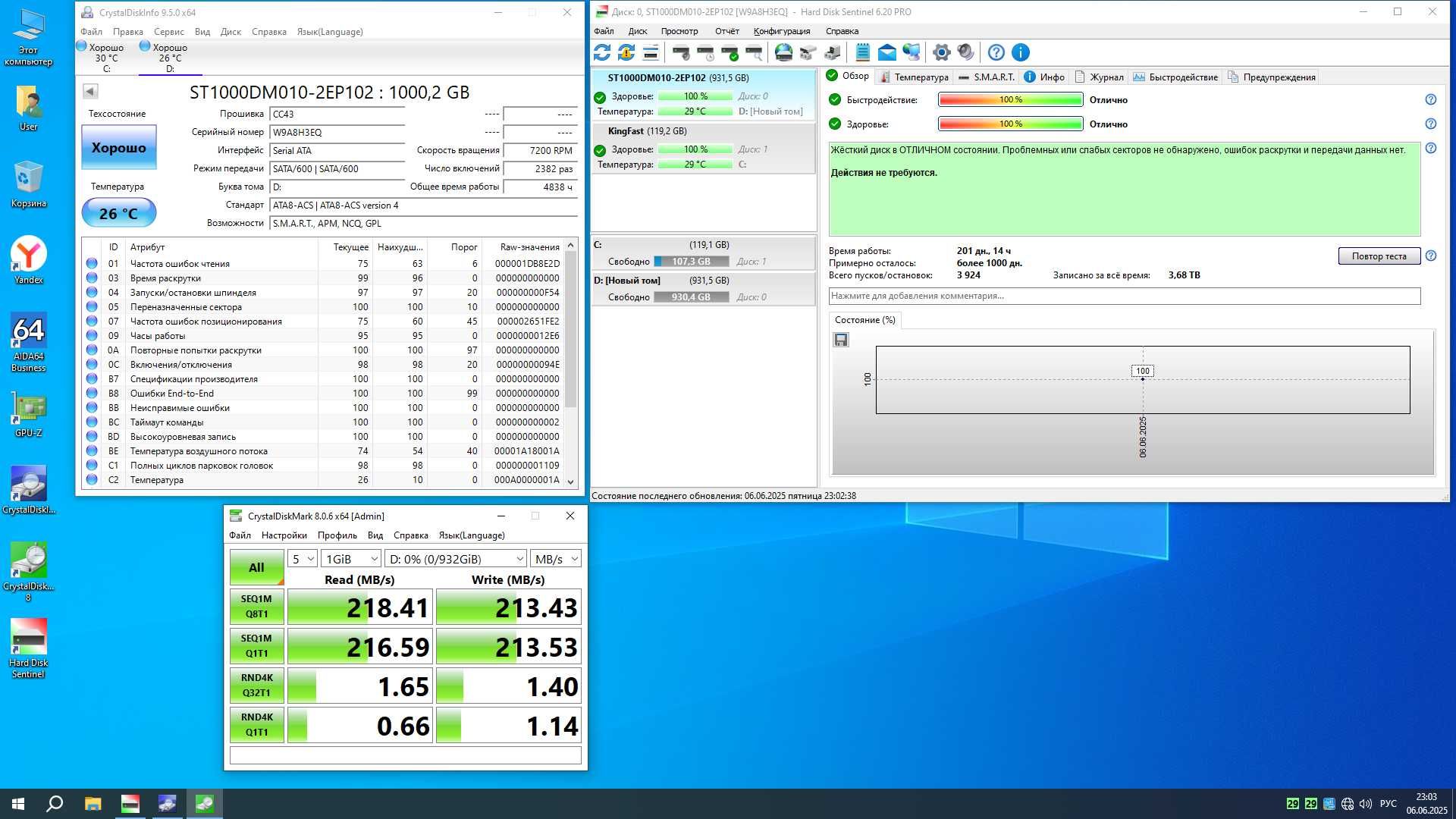Click the question mark help icon in toolbar

click(x=996, y=52)
